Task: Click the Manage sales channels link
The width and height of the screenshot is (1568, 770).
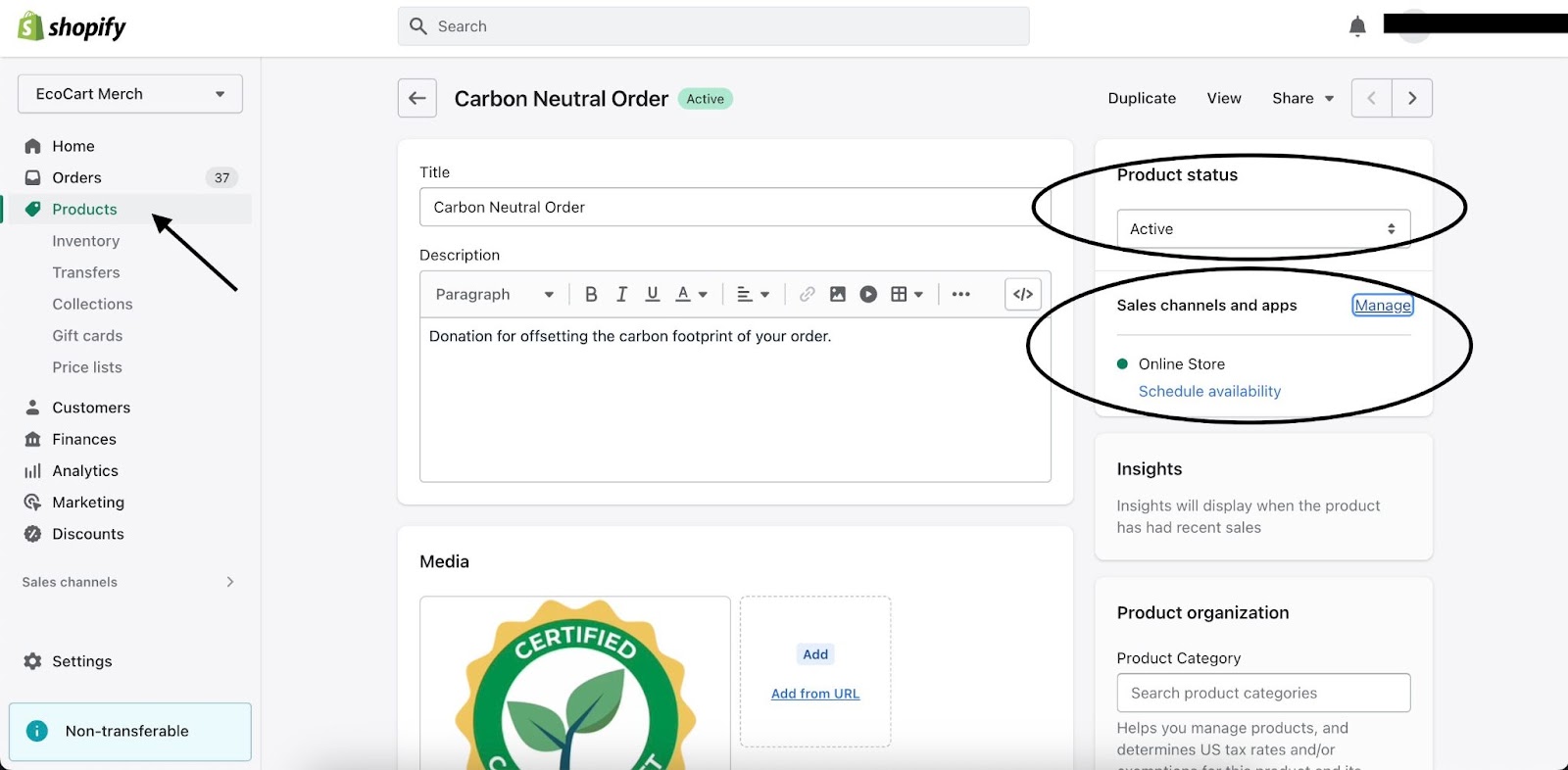Action: point(1382,306)
